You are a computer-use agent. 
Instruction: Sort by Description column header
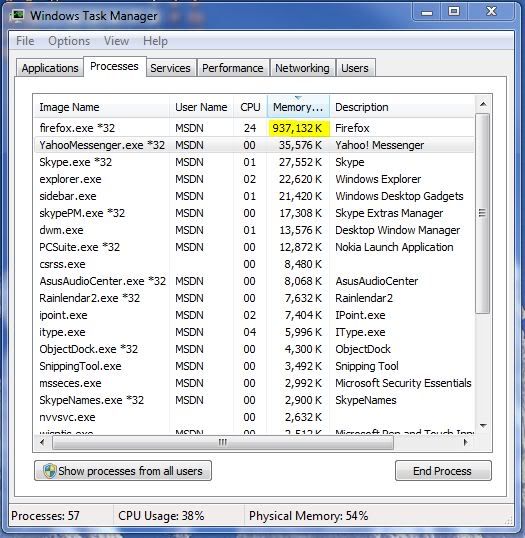pos(402,107)
